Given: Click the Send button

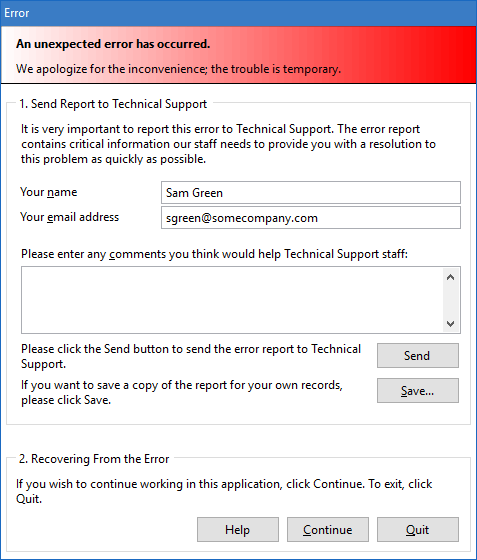Looking at the screenshot, I should pos(418,355).
